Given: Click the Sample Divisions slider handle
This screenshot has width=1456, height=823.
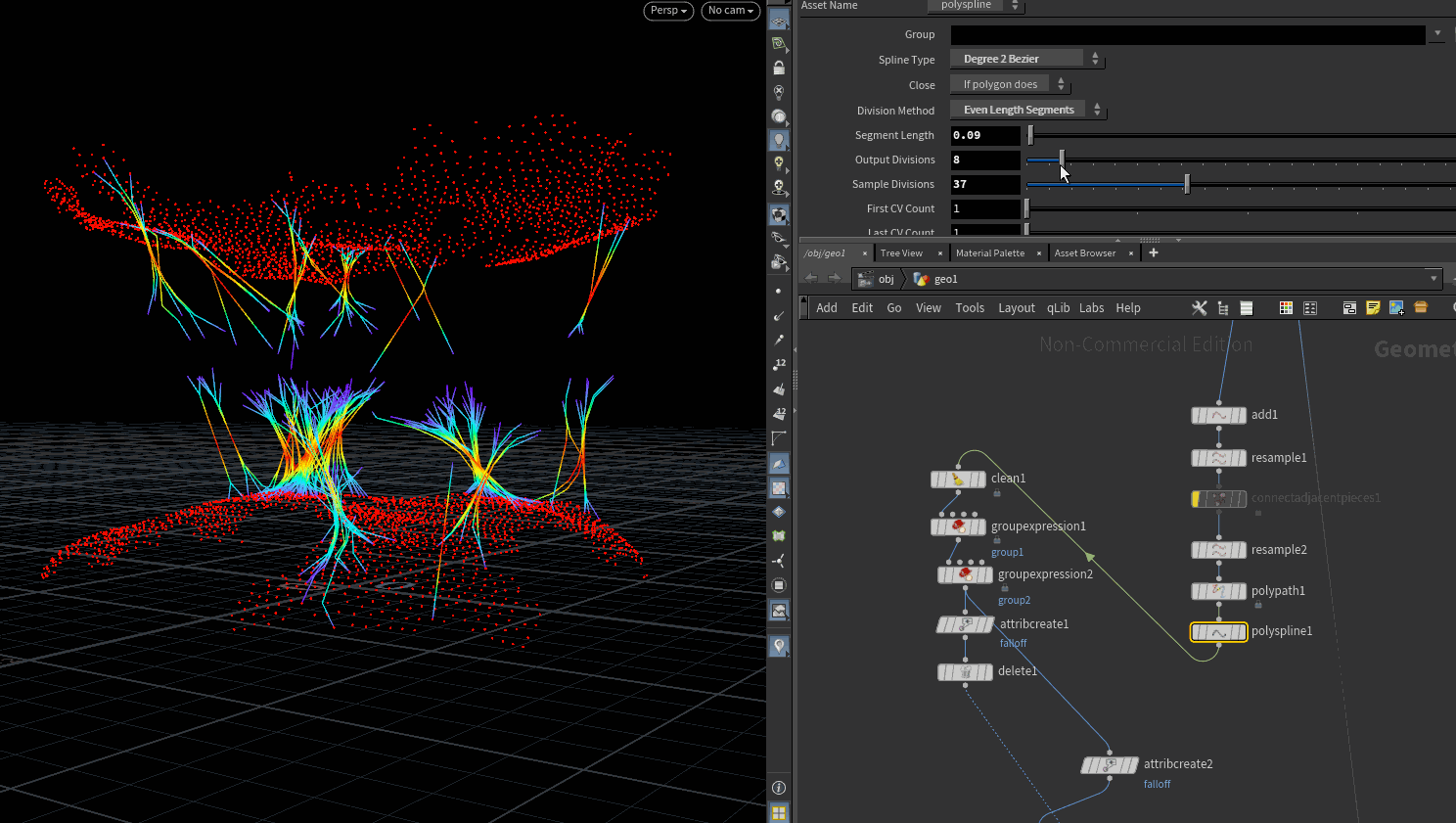Looking at the screenshot, I should tap(1187, 184).
